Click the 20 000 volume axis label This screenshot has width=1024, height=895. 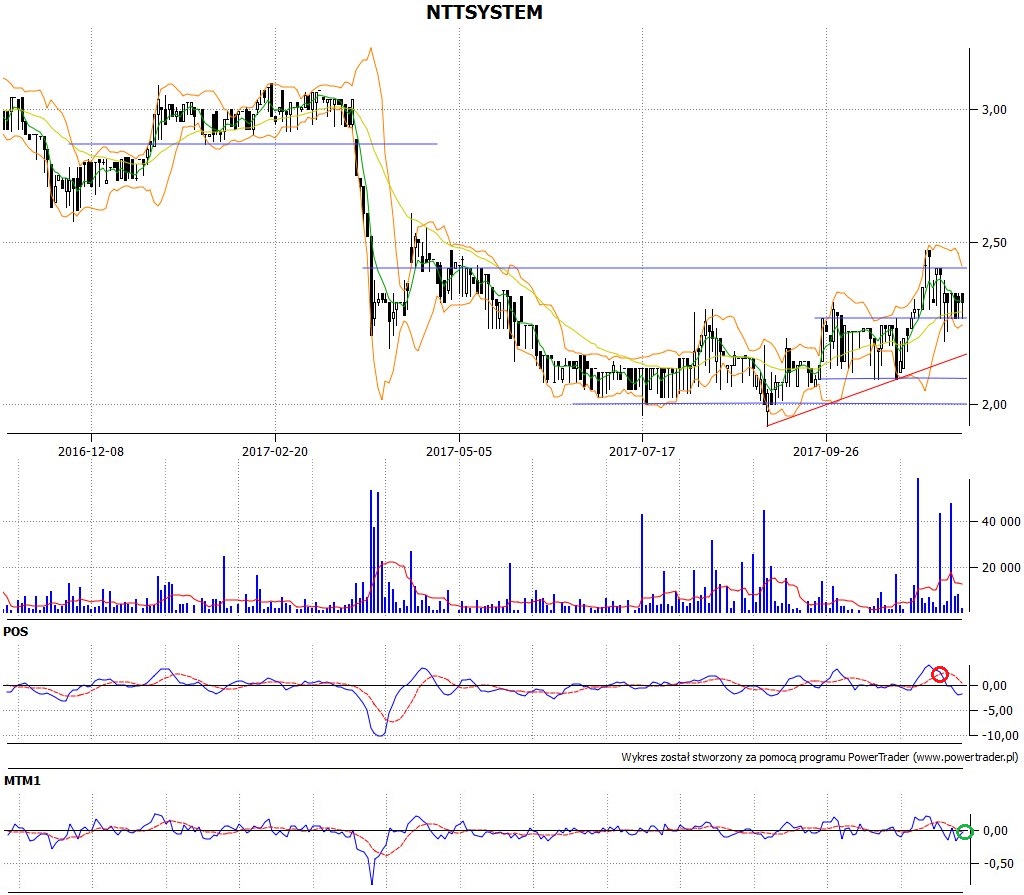click(1001, 568)
